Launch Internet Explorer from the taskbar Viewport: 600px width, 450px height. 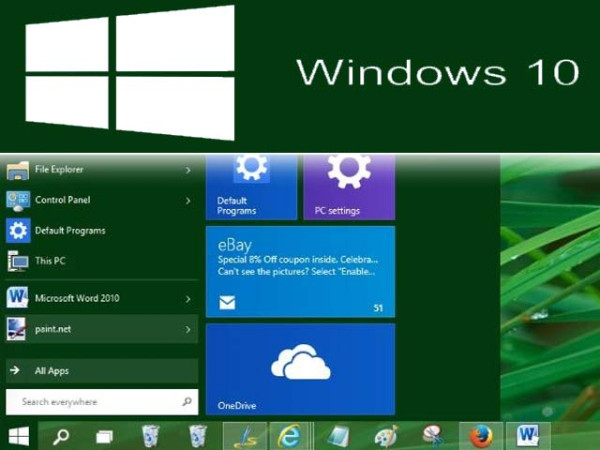pos(290,435)
